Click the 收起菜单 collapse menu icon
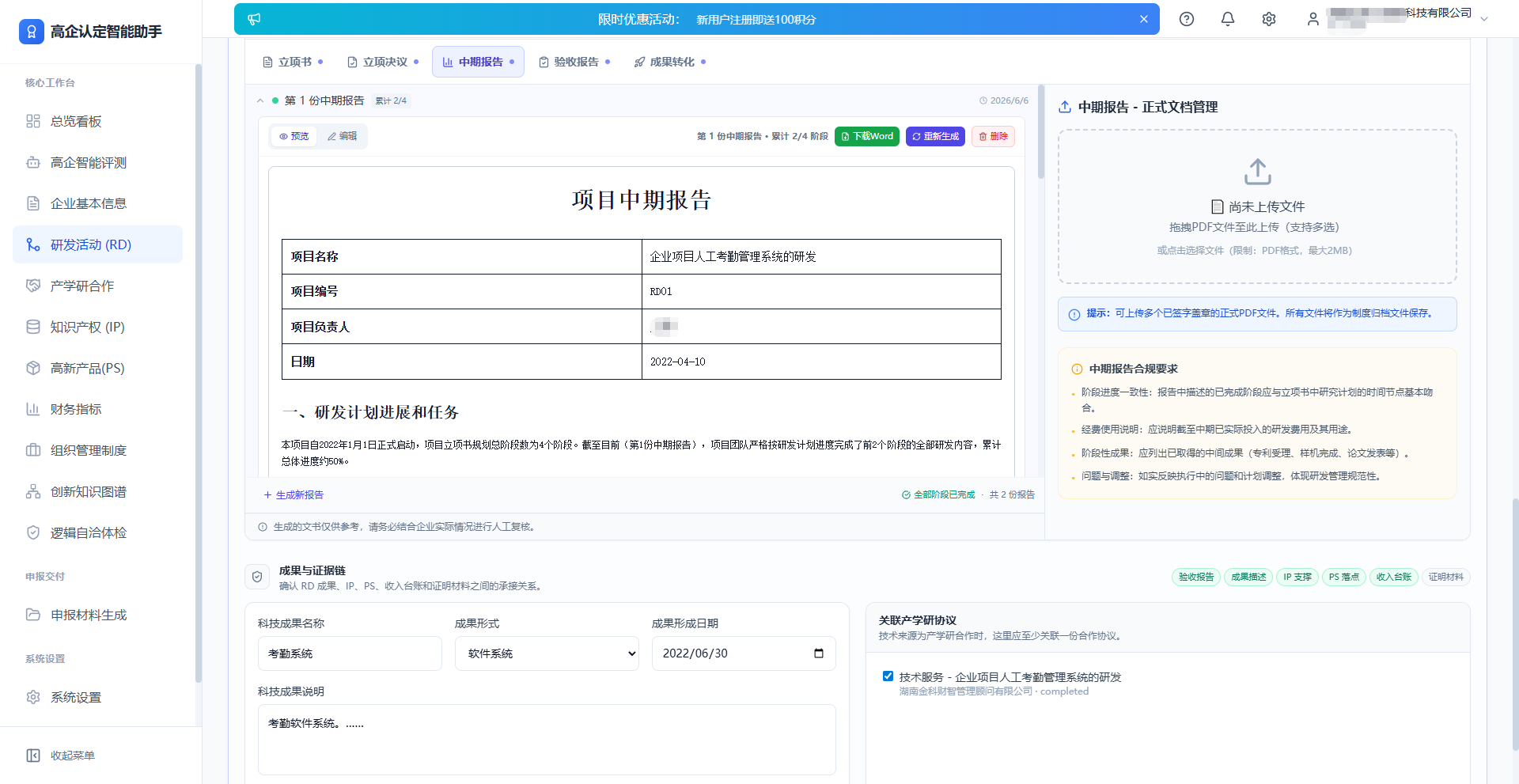Viewport: 1519px width, 784px height. click(x=33, y=756)
